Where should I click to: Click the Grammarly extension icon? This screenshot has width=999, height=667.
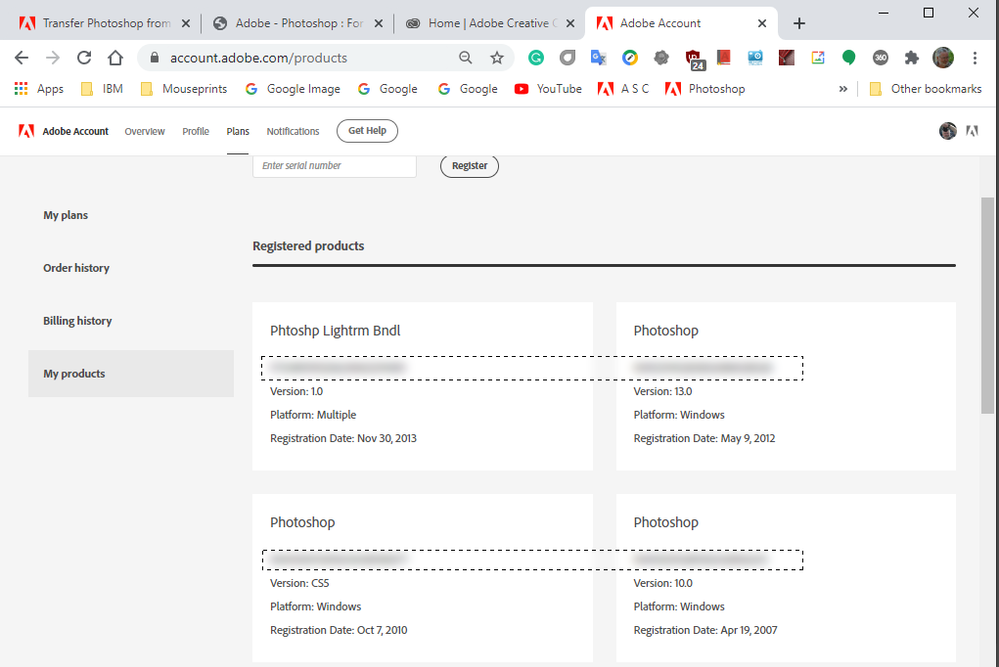click(x=536, y=58)
